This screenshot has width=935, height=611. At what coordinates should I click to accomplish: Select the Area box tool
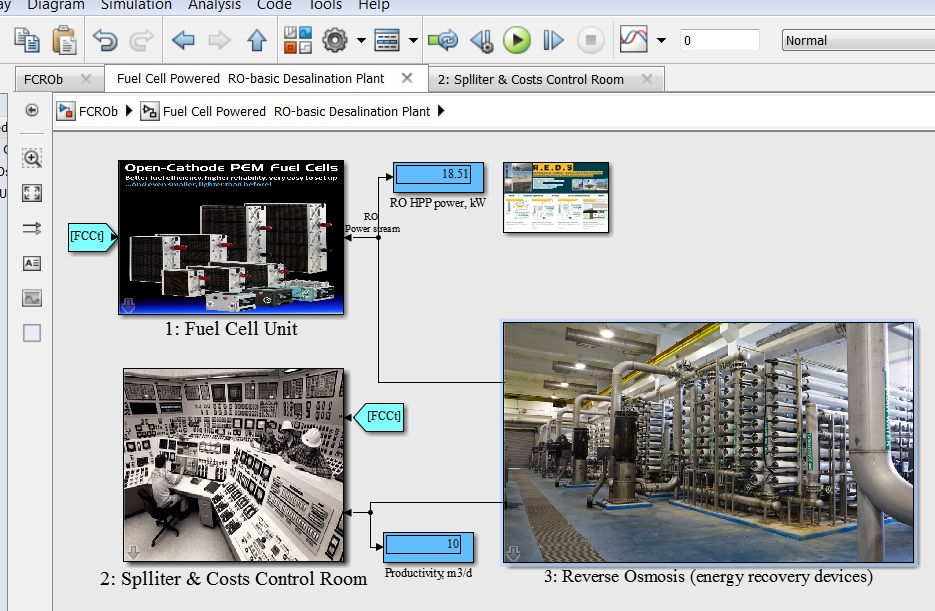[32, 333]
